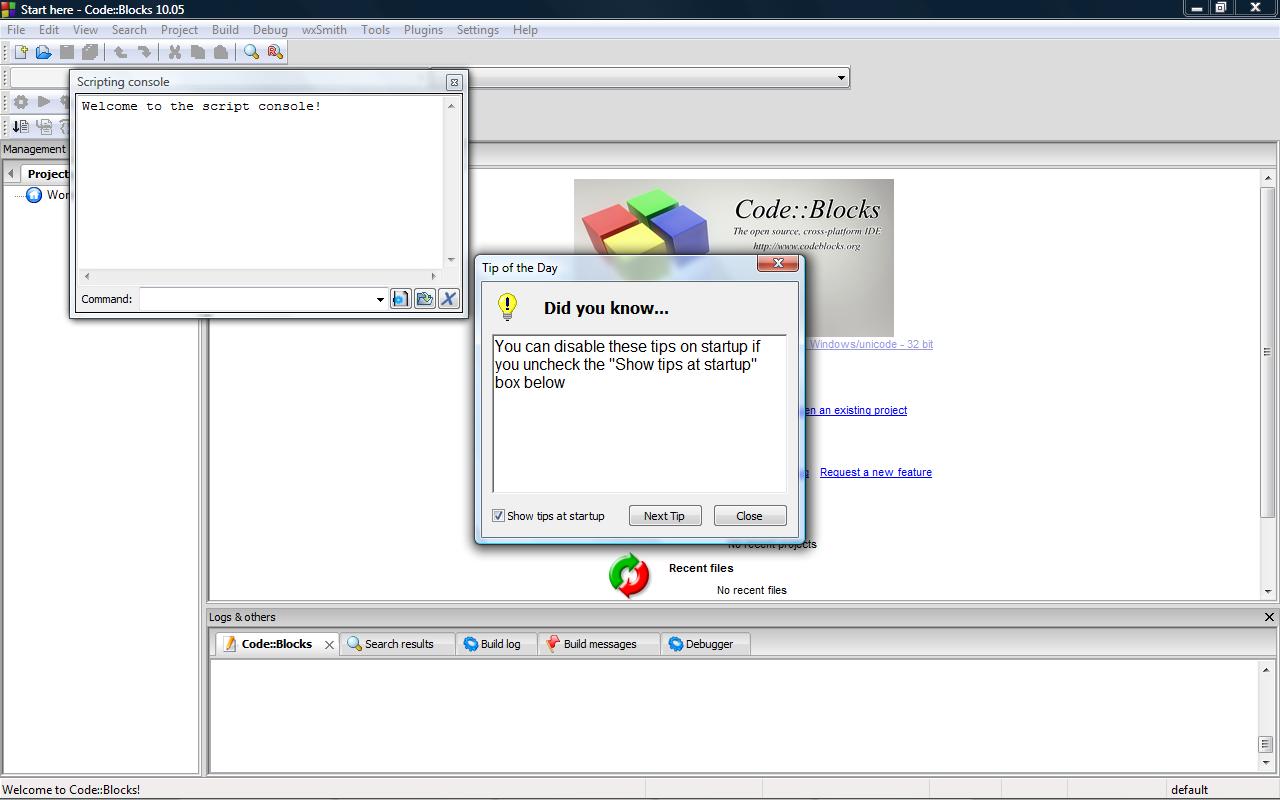Screen dimensions: 1280x800
Task: Switch to the Debugger tab
Action: 707,644
